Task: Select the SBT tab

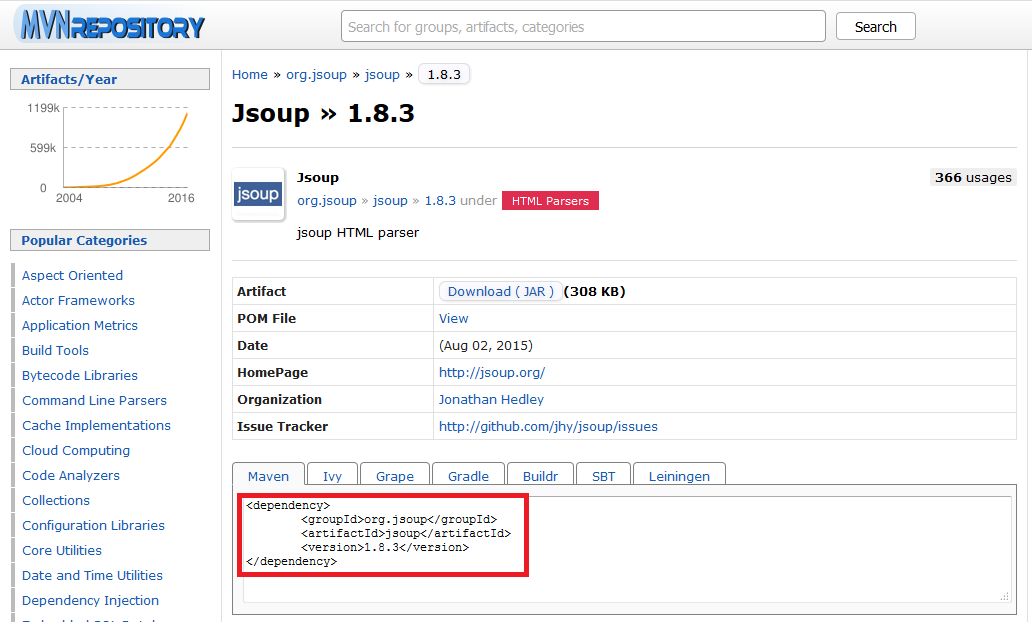Action: coord(603,477)
